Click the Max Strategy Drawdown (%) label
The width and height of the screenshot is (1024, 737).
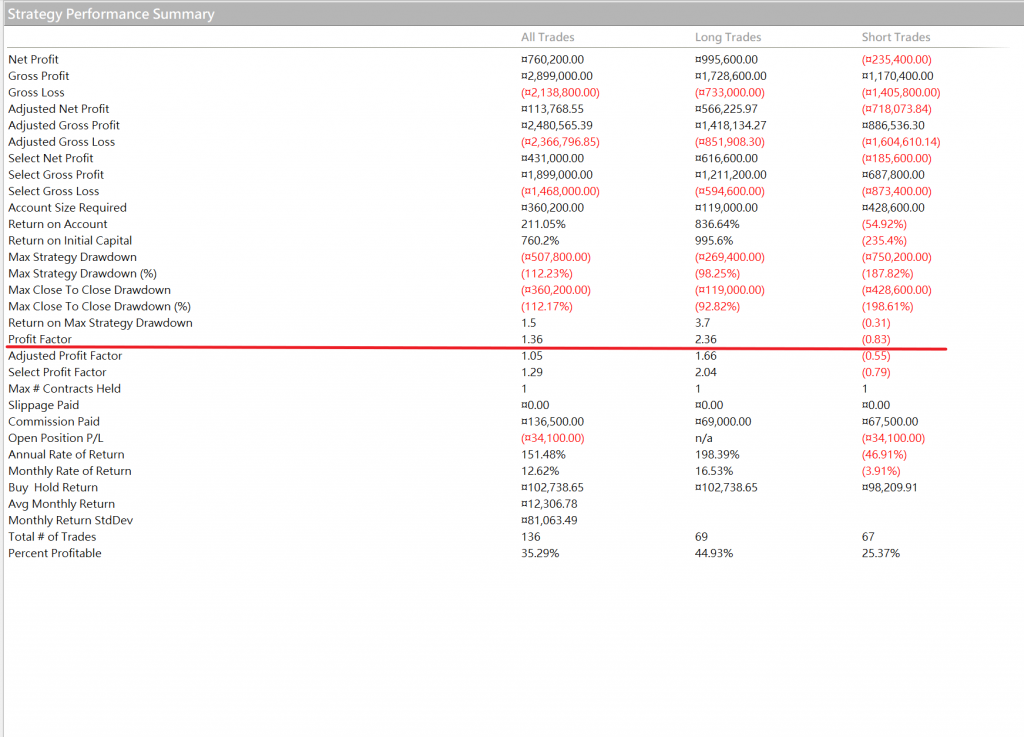[x=83, y=274]
